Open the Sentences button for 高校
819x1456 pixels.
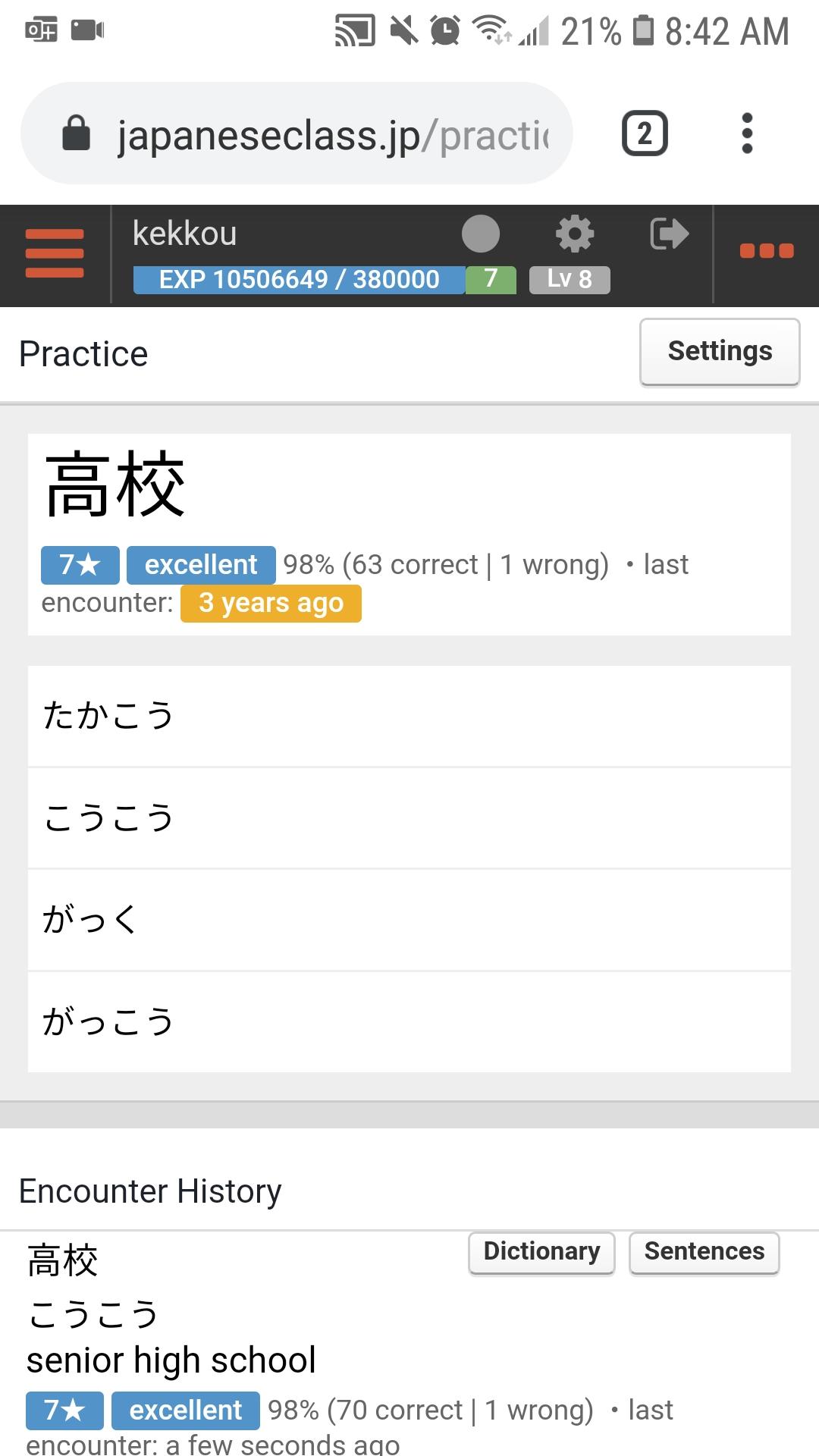point(704,1252)
